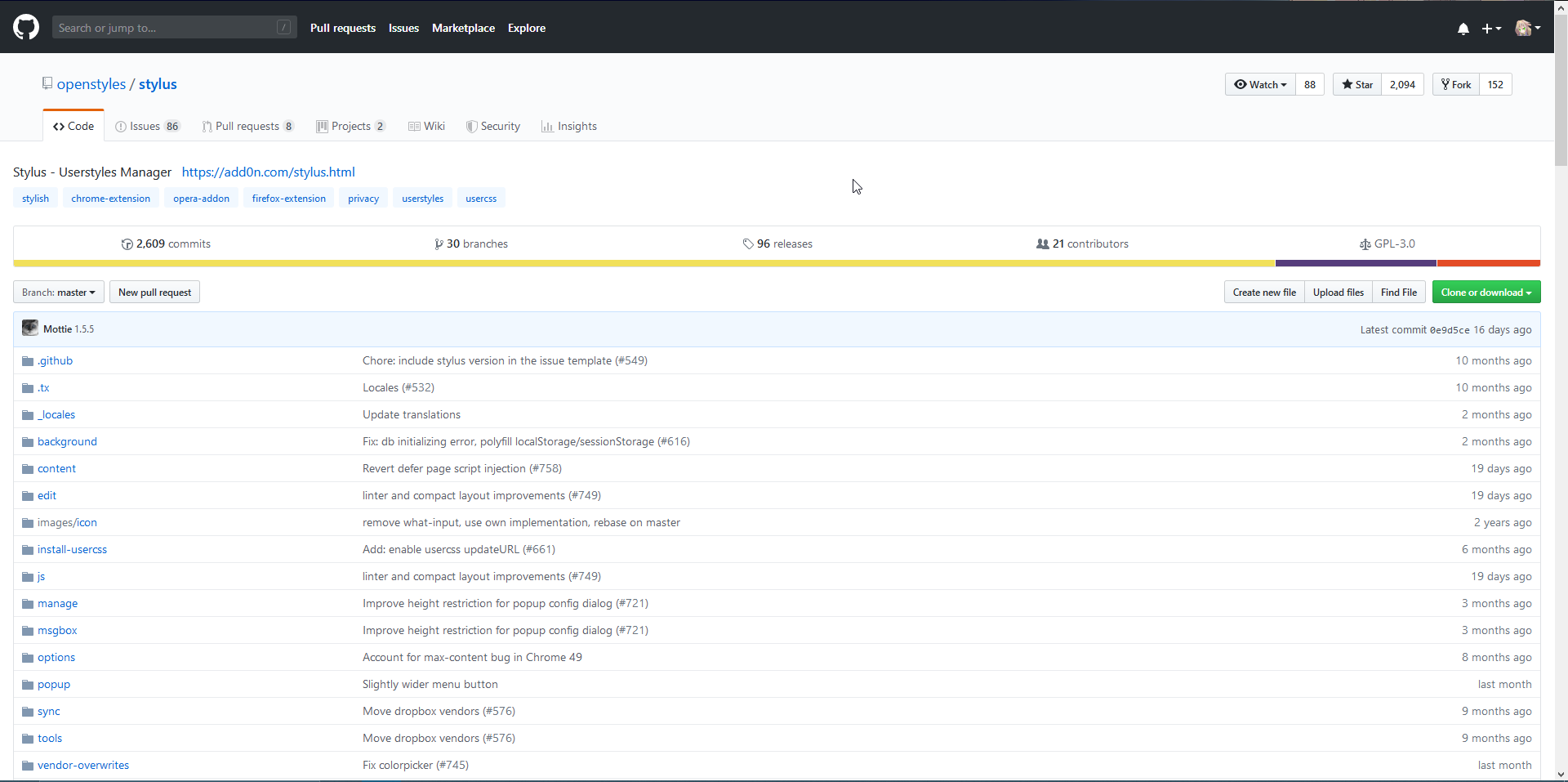Click the red language bar segment

(x=1489, y=263)
